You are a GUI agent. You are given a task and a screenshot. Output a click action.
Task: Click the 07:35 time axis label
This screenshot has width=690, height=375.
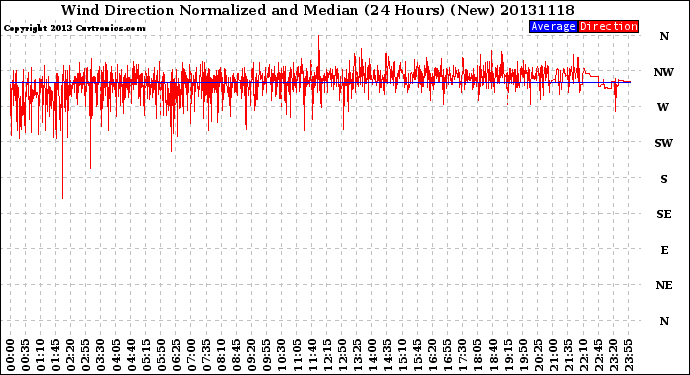[x=206, y=355]
